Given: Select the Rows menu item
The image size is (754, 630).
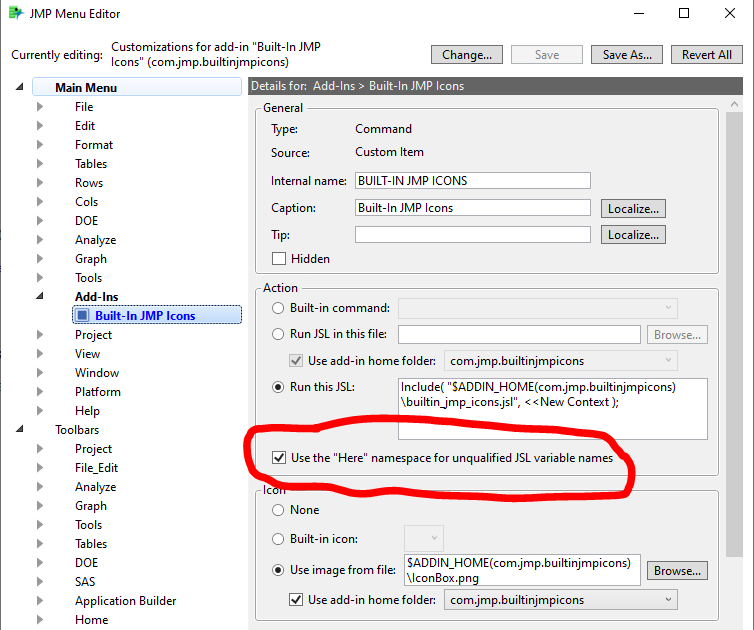Looking at the screenshot, I should (x=89, y=183).
